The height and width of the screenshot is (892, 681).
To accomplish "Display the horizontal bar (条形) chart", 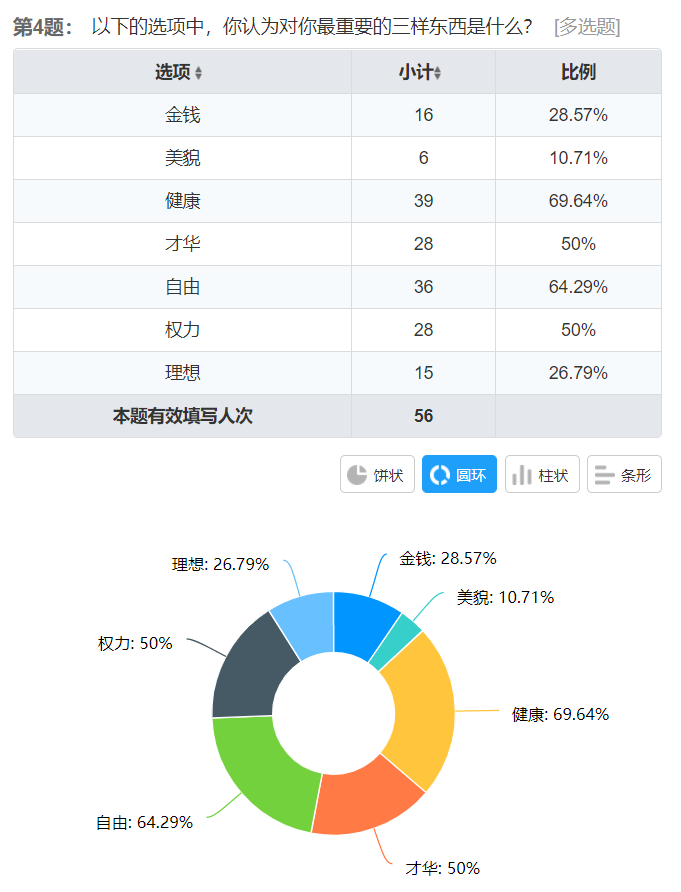I will [623, 475].
